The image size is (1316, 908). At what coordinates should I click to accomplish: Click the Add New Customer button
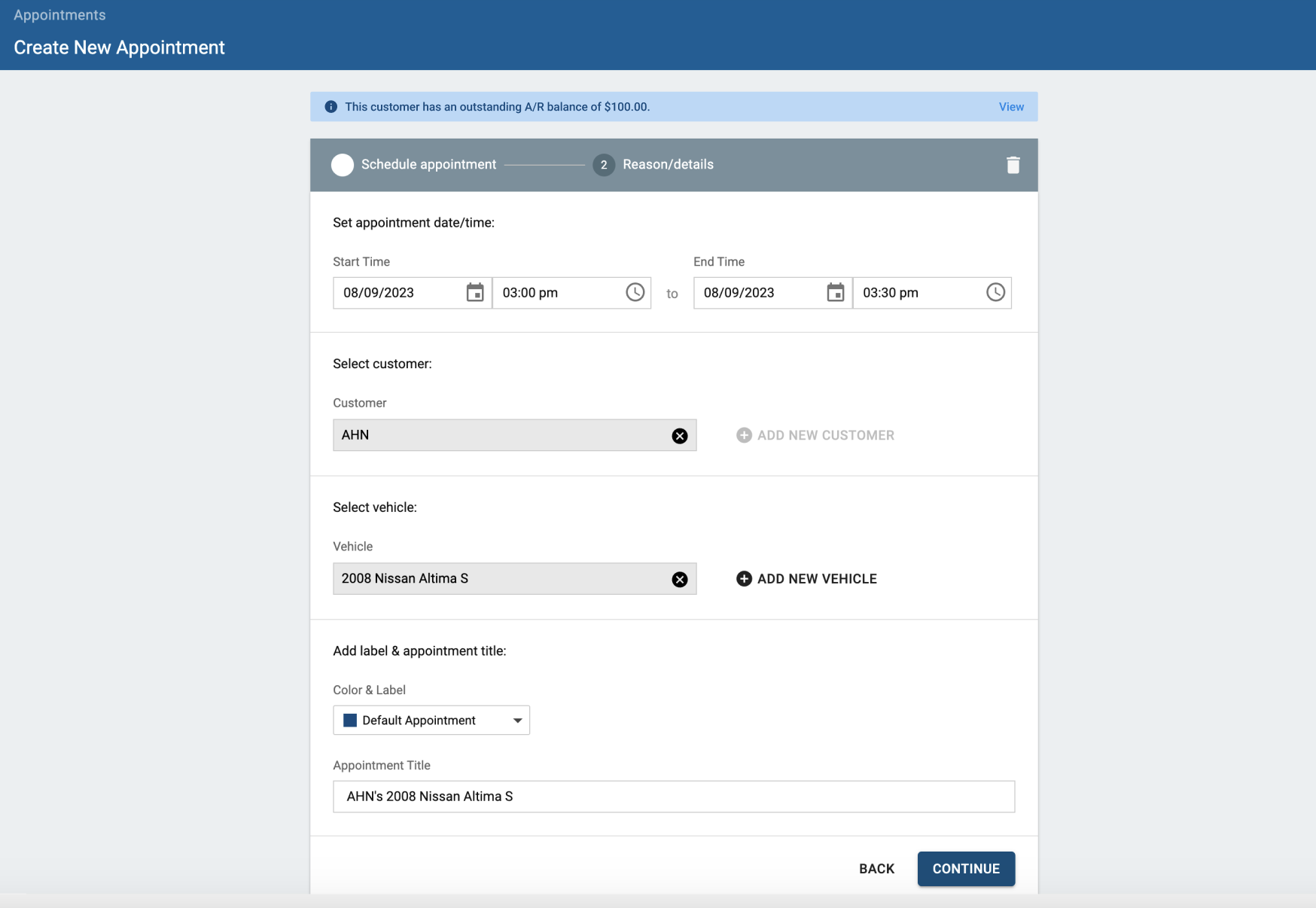click(815, 435)
